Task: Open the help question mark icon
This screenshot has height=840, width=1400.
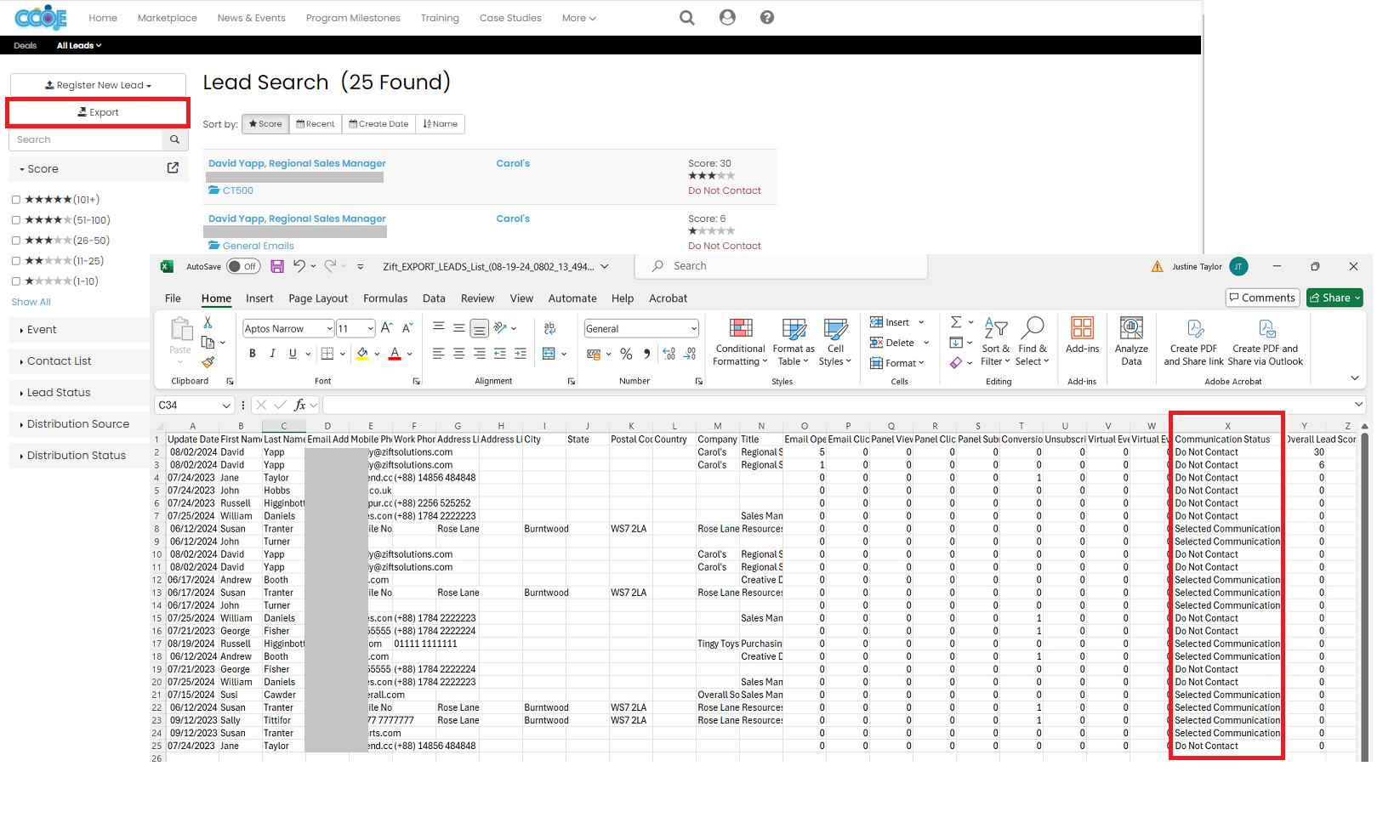Action: click(767, 18)
